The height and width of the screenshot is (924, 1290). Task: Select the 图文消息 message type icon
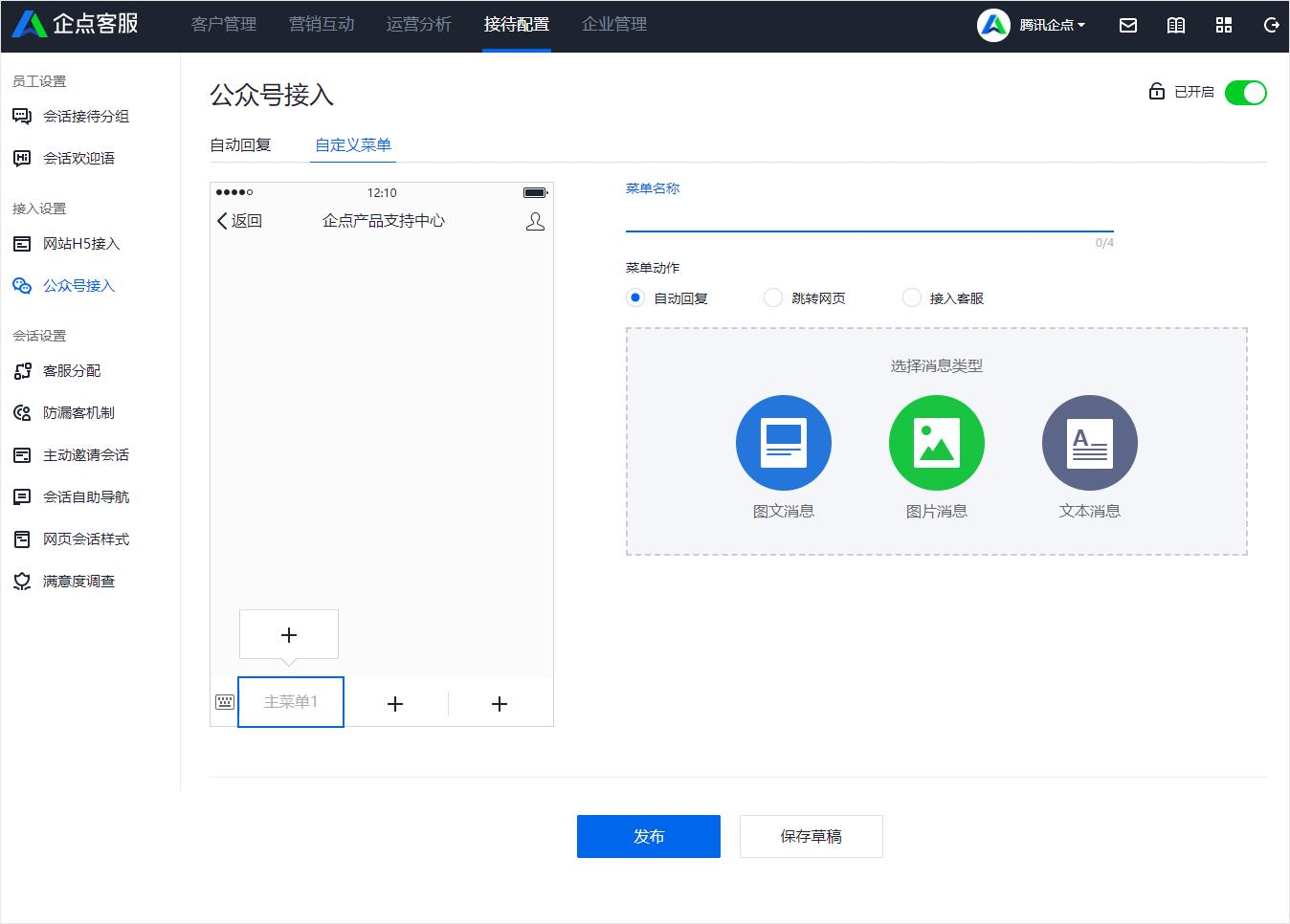pos(784,442)
